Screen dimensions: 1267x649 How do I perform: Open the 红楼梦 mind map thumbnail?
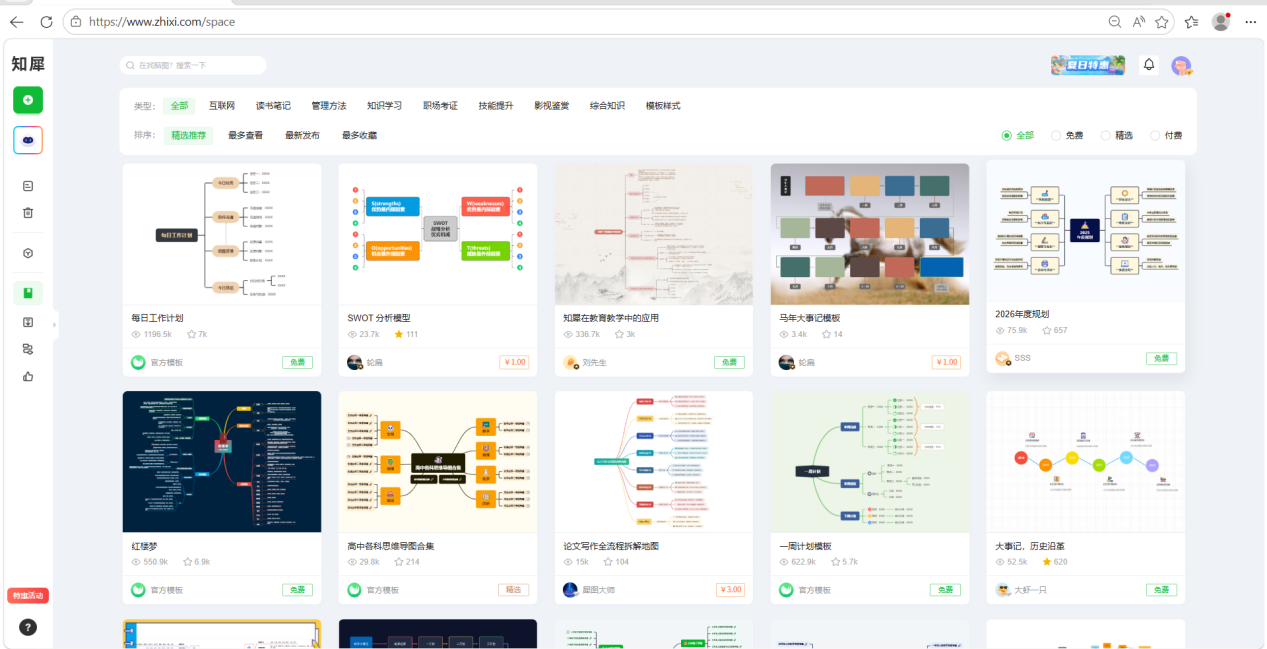[x=222, y=461]
